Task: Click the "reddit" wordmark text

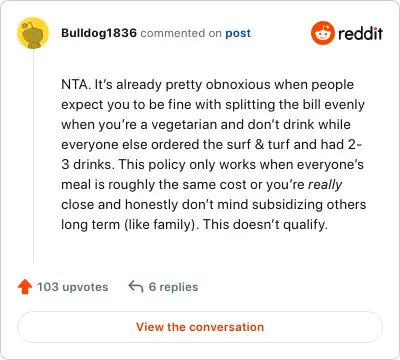Action: coord(360,33)
